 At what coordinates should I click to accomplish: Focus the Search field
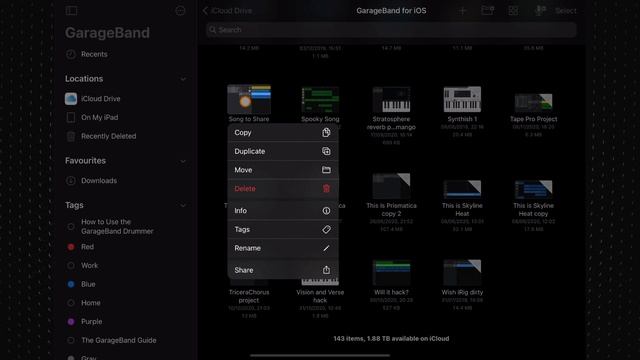(391, 30)
